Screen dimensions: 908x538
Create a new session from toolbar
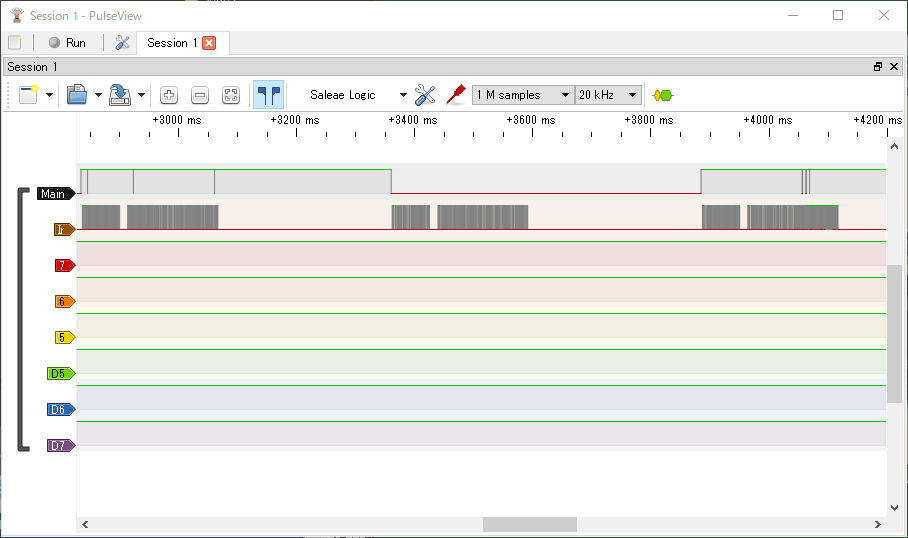pos(28,94)
